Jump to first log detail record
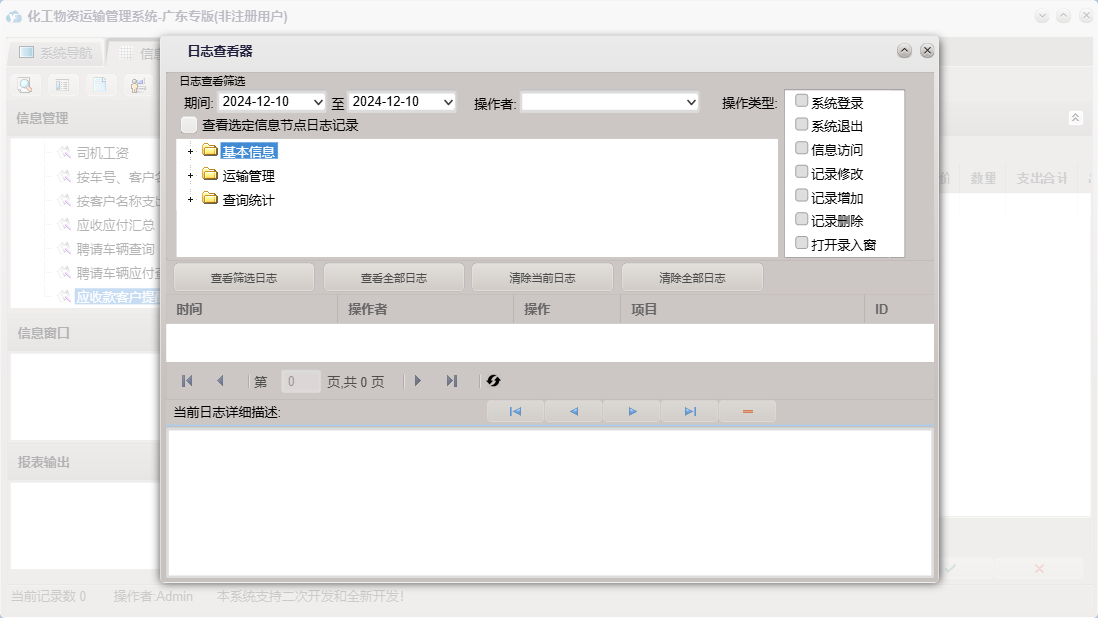Image resolution: width=1098 pixels, height=618 pixels. coord(515,412)
